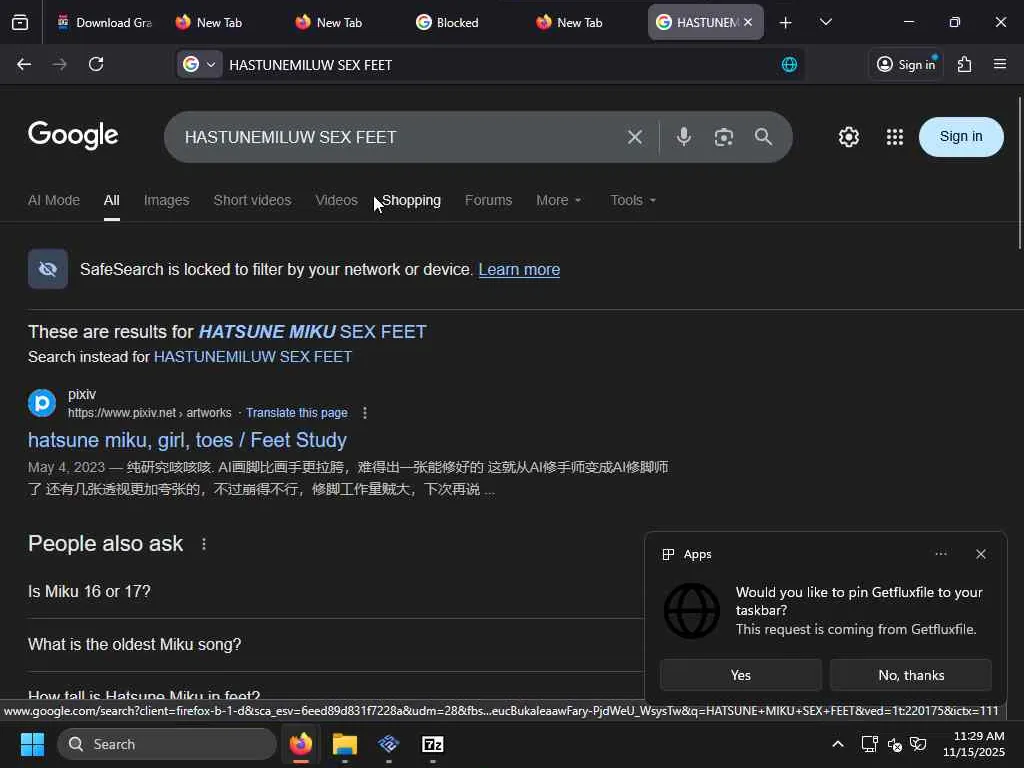
Task: Click the Windows taskbar Search box
Action: click(167, 744)
